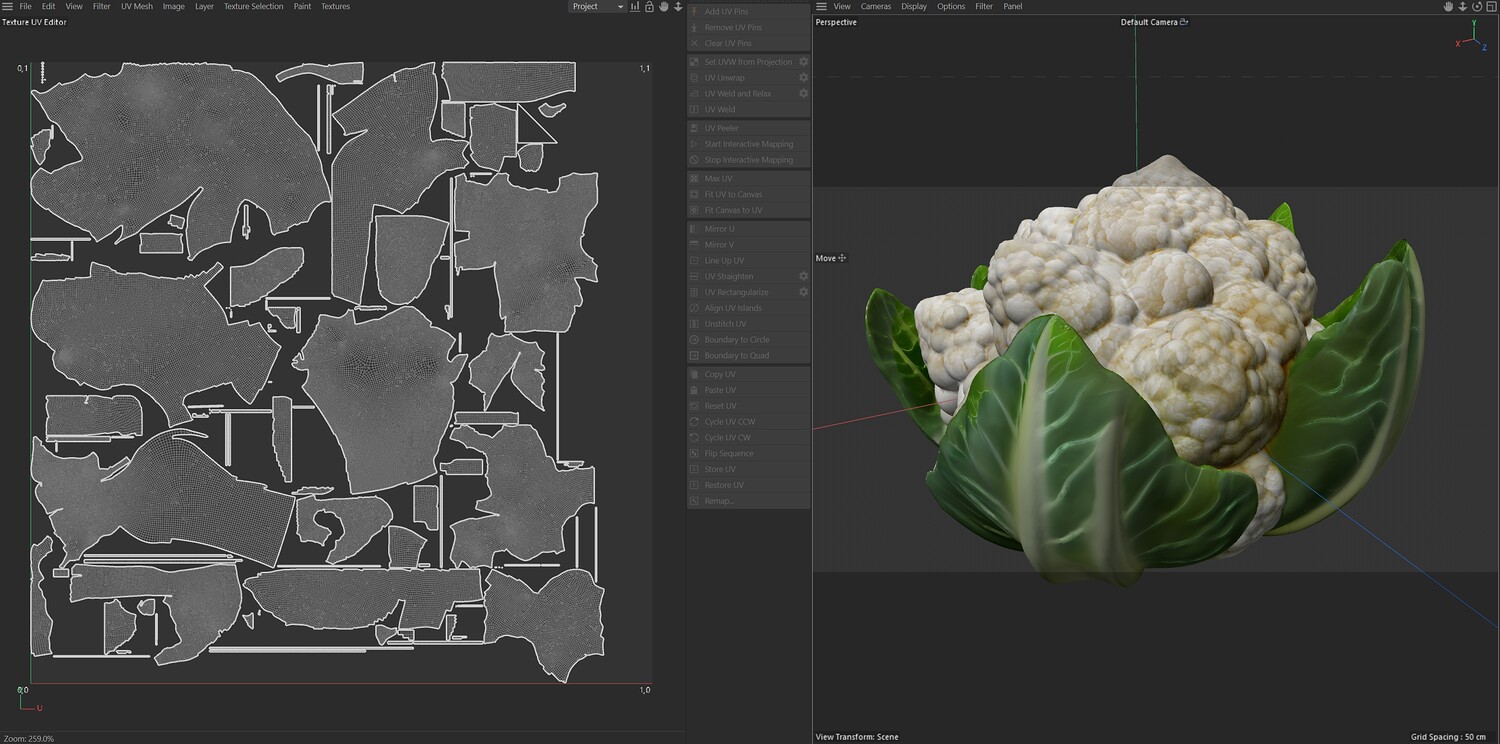
Task: Click the Line Up UV command
Action: tap(748, 261)
